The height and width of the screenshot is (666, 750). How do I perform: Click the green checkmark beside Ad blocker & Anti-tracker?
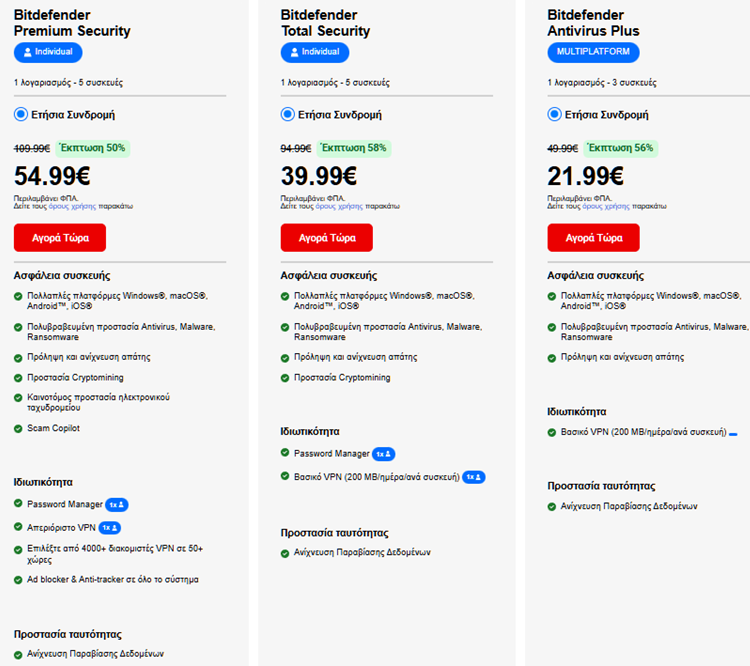tap(18, 579)
